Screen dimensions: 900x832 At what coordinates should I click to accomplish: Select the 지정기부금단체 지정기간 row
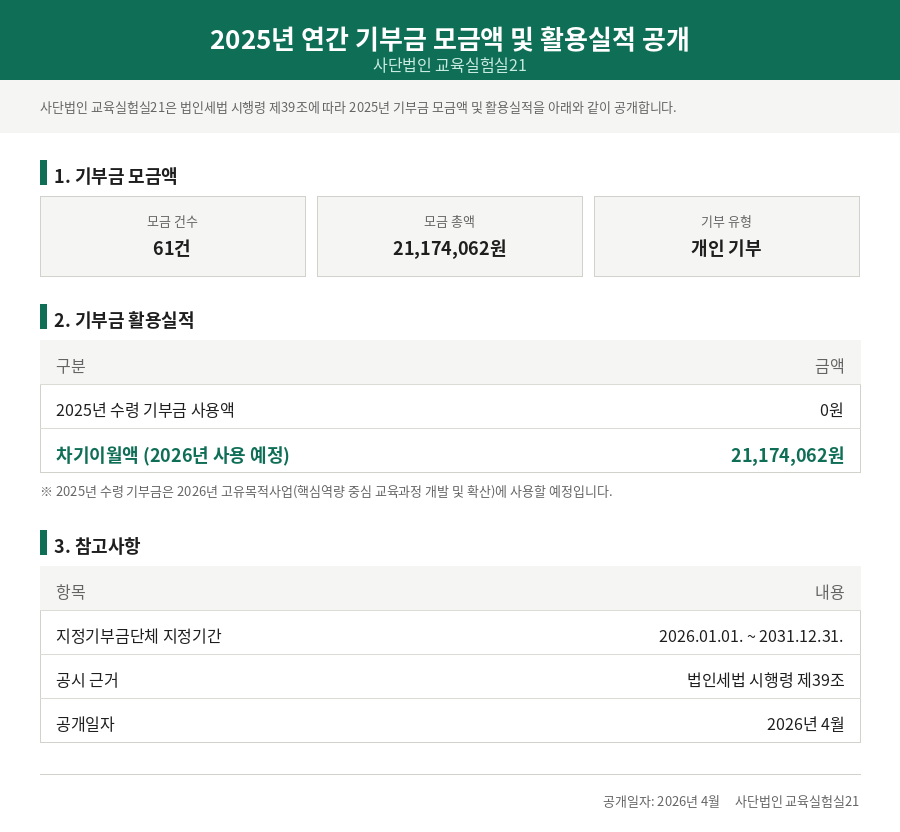450,636
